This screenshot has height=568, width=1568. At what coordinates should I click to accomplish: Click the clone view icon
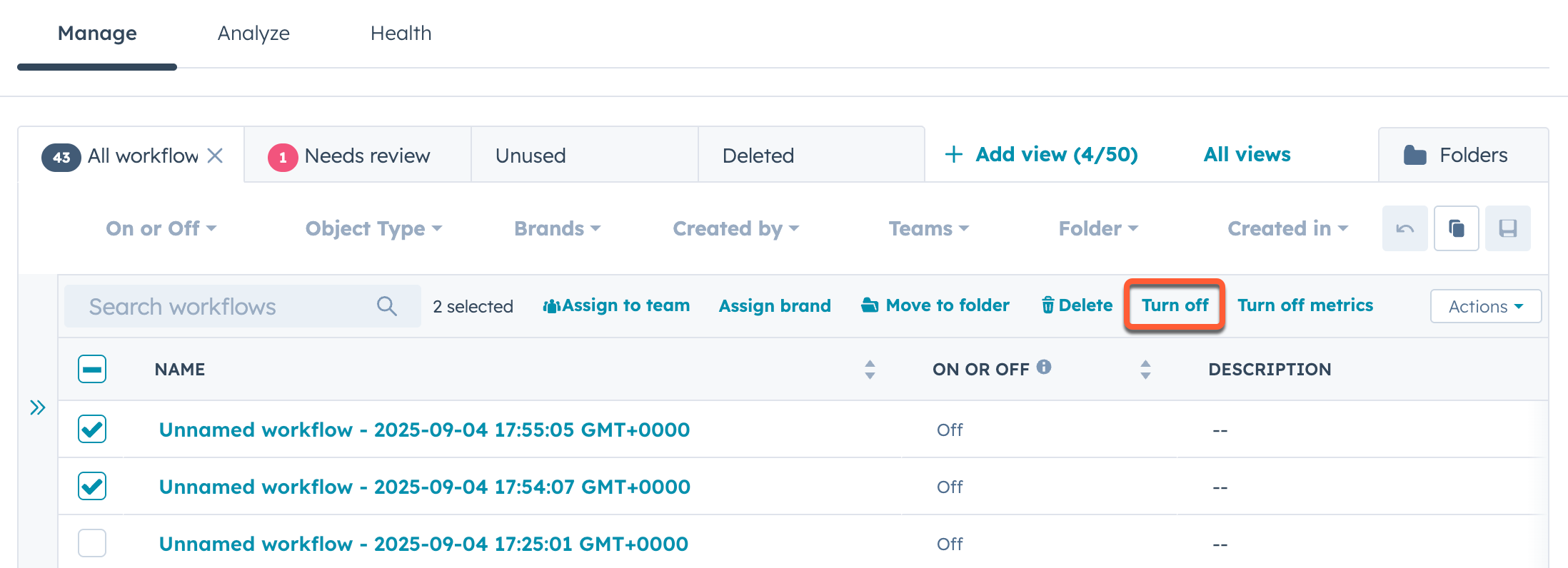coord(1456,228)
